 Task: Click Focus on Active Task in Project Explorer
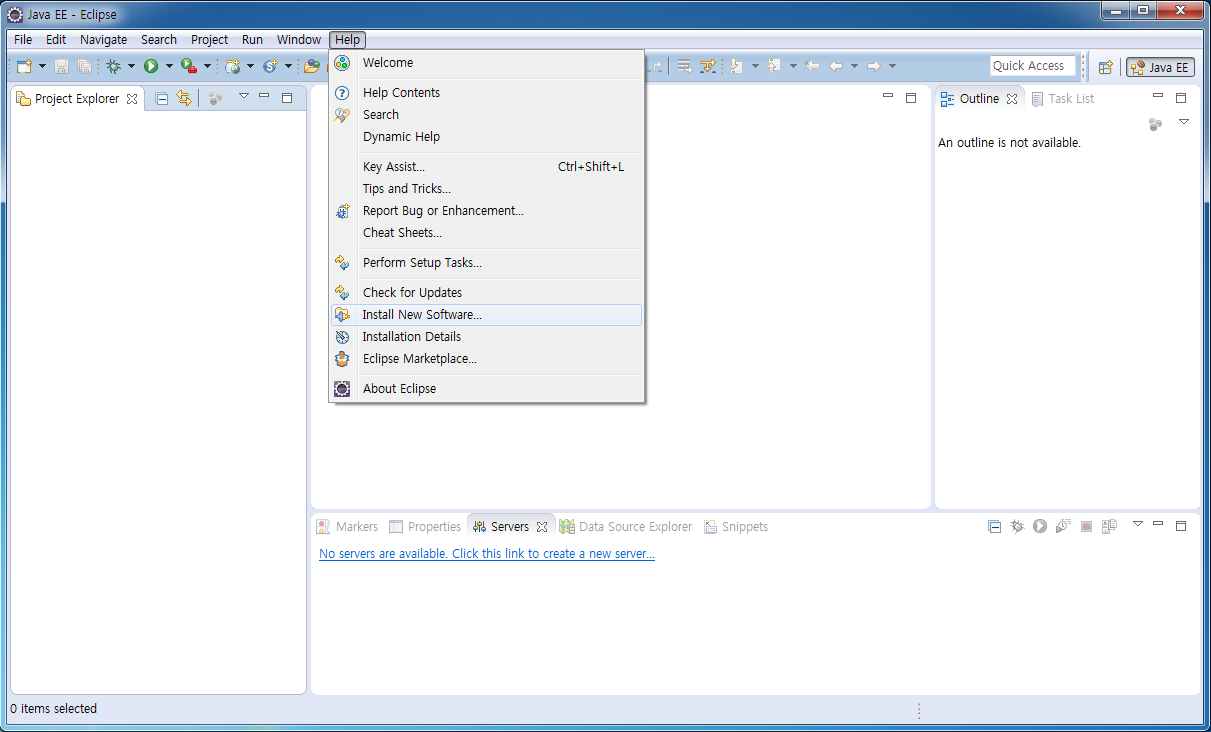pos(215,98)
